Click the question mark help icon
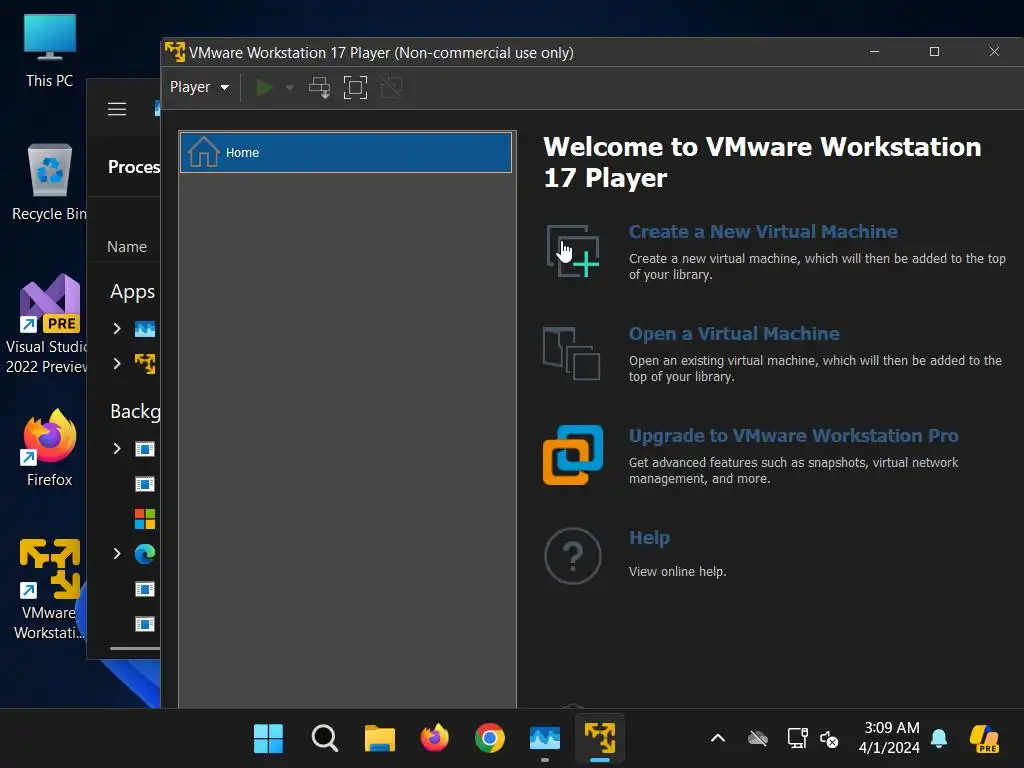This screenshot has width=1024, height=768. pos(573,556)
